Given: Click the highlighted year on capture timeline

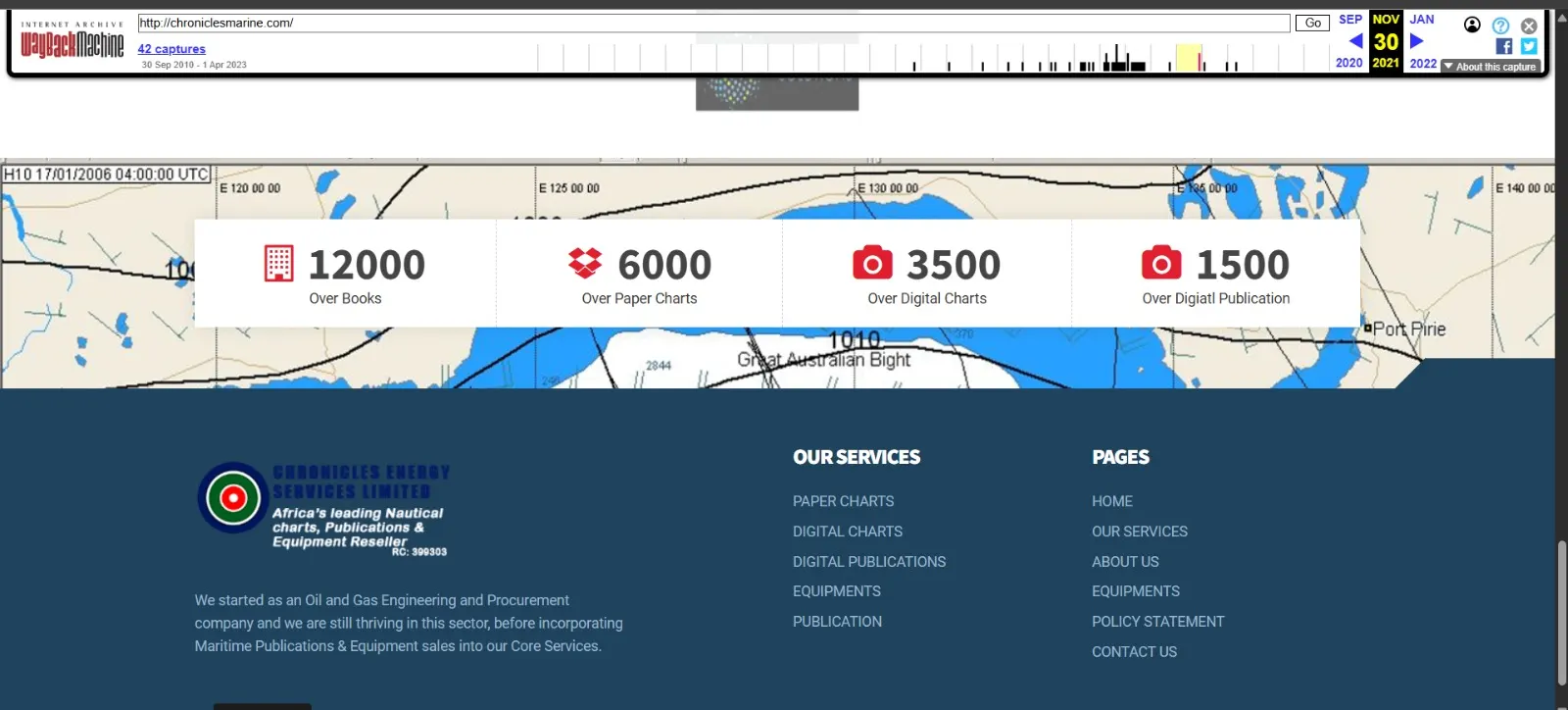Looking at the screenshot, I should click(x=1189, y=58).
